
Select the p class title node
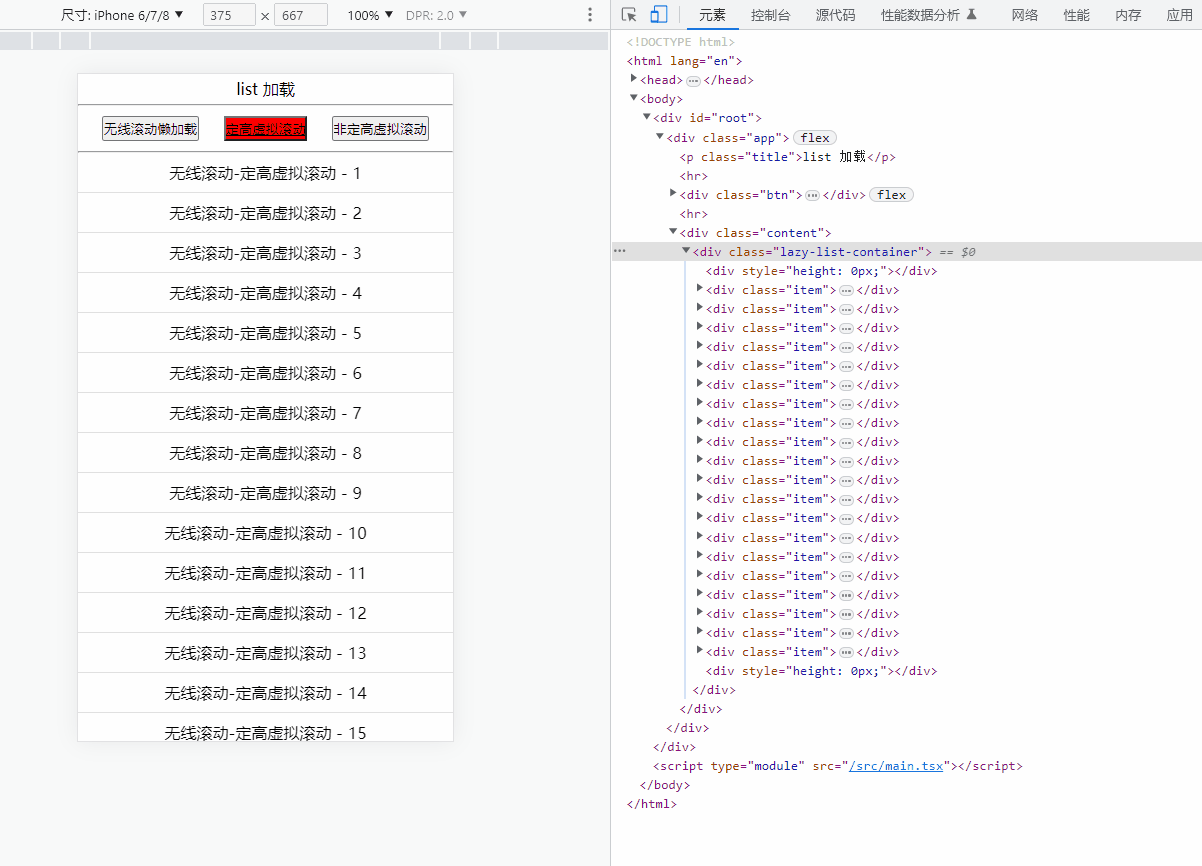tap(788, 157)
